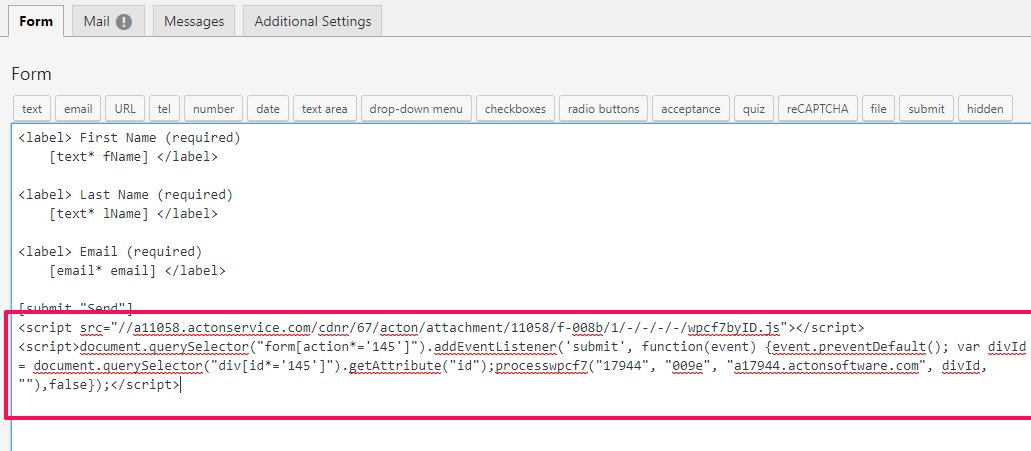This screenshot has width=1031, height=451.
Task: Insert a date field tag
Action: click(x=268, y=108)
